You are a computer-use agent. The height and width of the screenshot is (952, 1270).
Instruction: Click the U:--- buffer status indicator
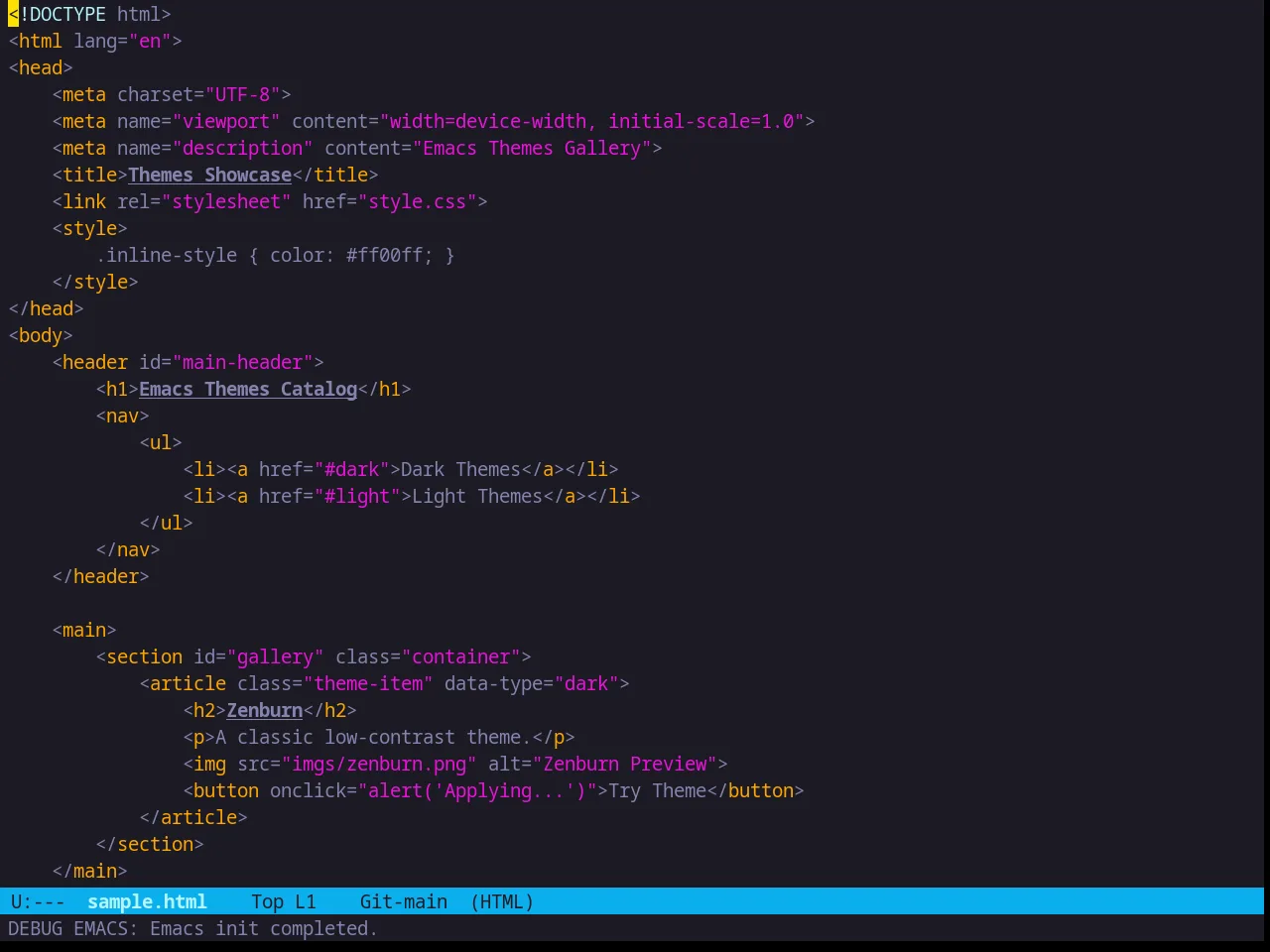tap(38, 901)
